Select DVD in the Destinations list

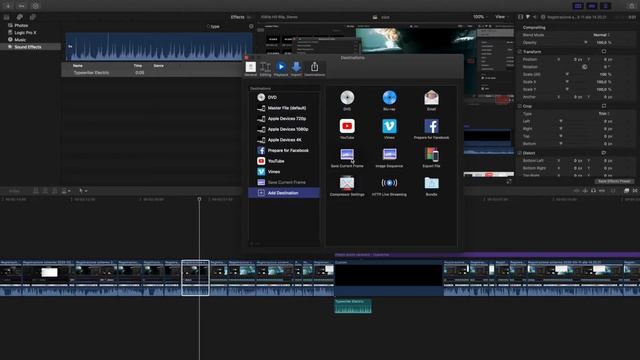284,97
